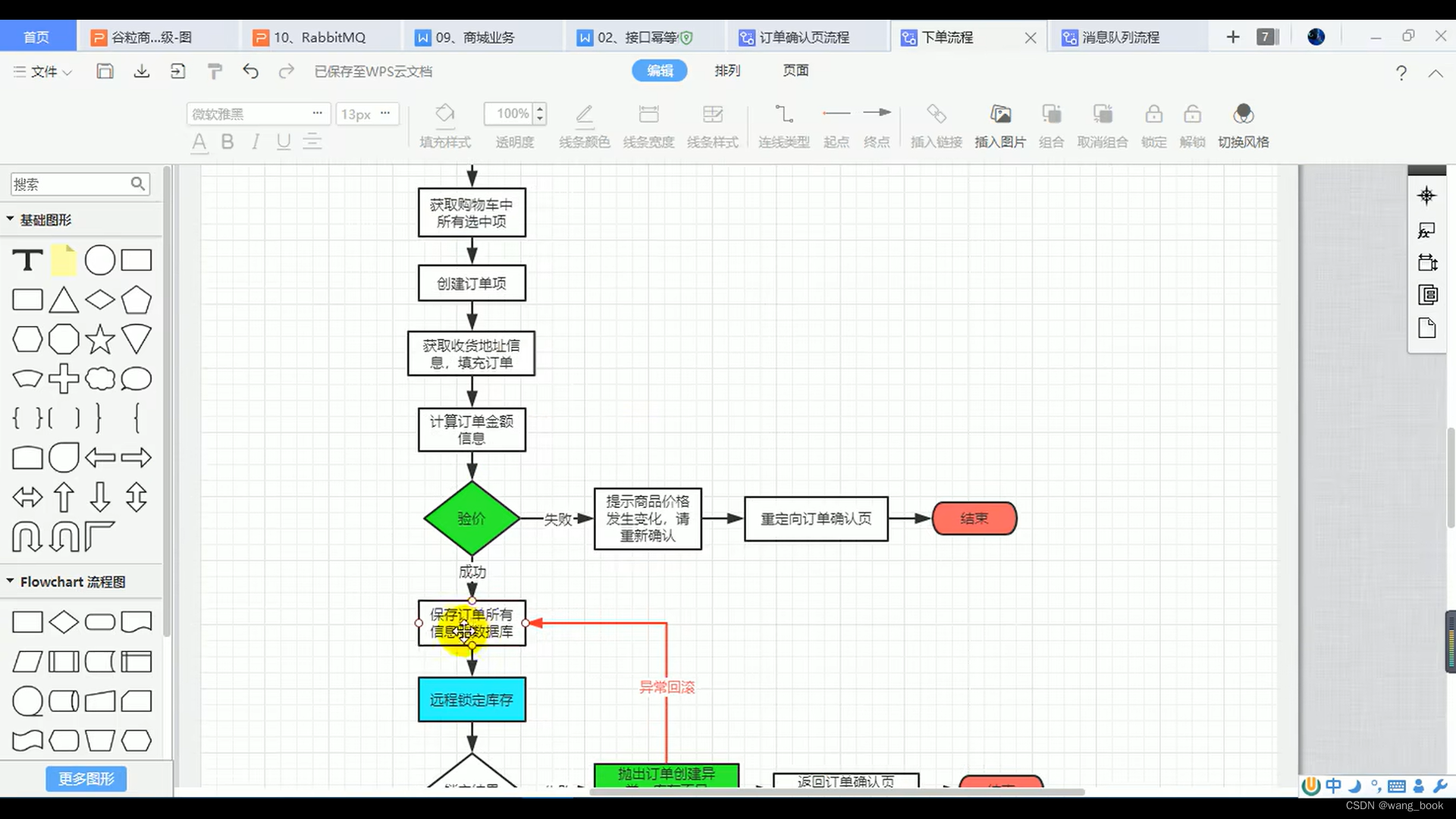Click the 编辑 edit mode button
This screenshot has width=1456, height=819.
pyautogui.click(x=660, y=71)
